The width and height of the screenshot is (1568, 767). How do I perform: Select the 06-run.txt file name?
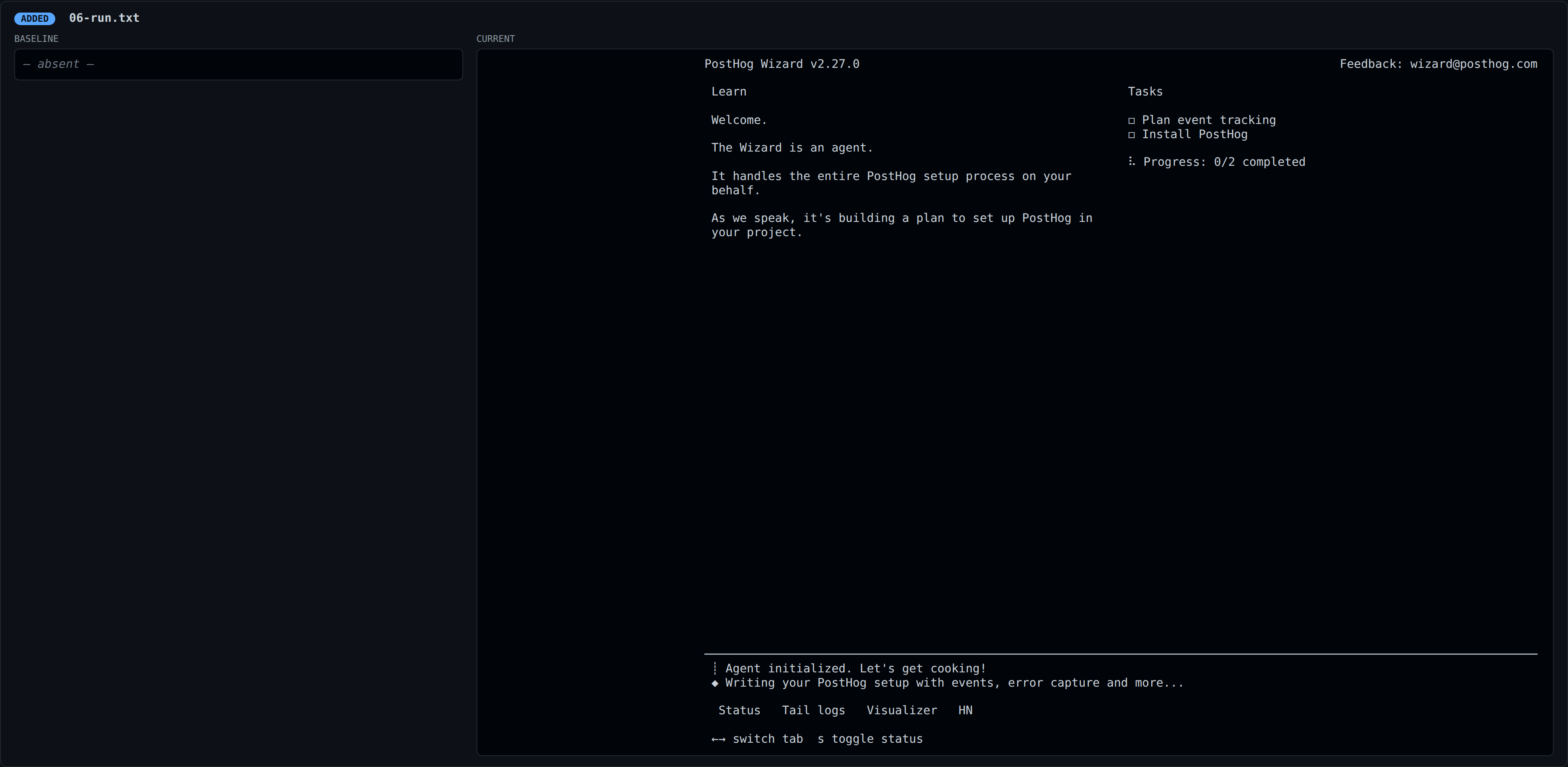[x=104, y=18]
